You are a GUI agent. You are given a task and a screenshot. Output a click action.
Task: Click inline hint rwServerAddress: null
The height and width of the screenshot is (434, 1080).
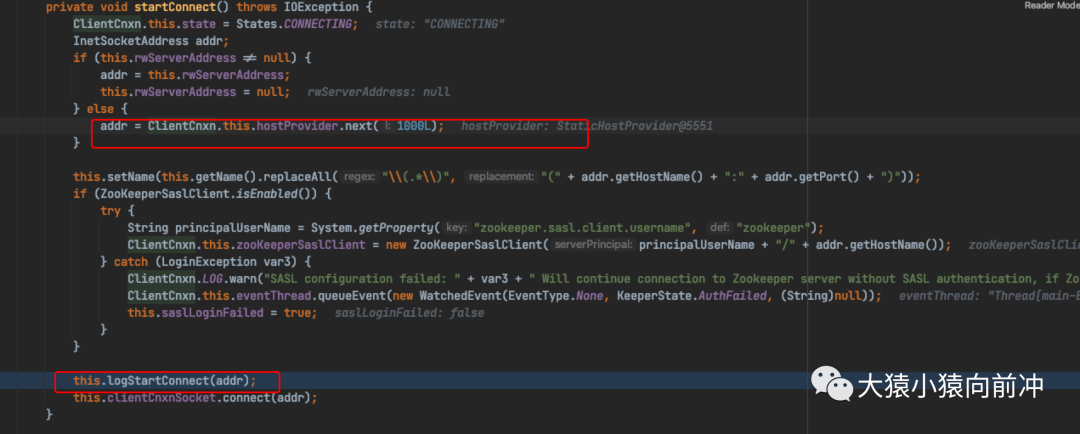(378, 92)
